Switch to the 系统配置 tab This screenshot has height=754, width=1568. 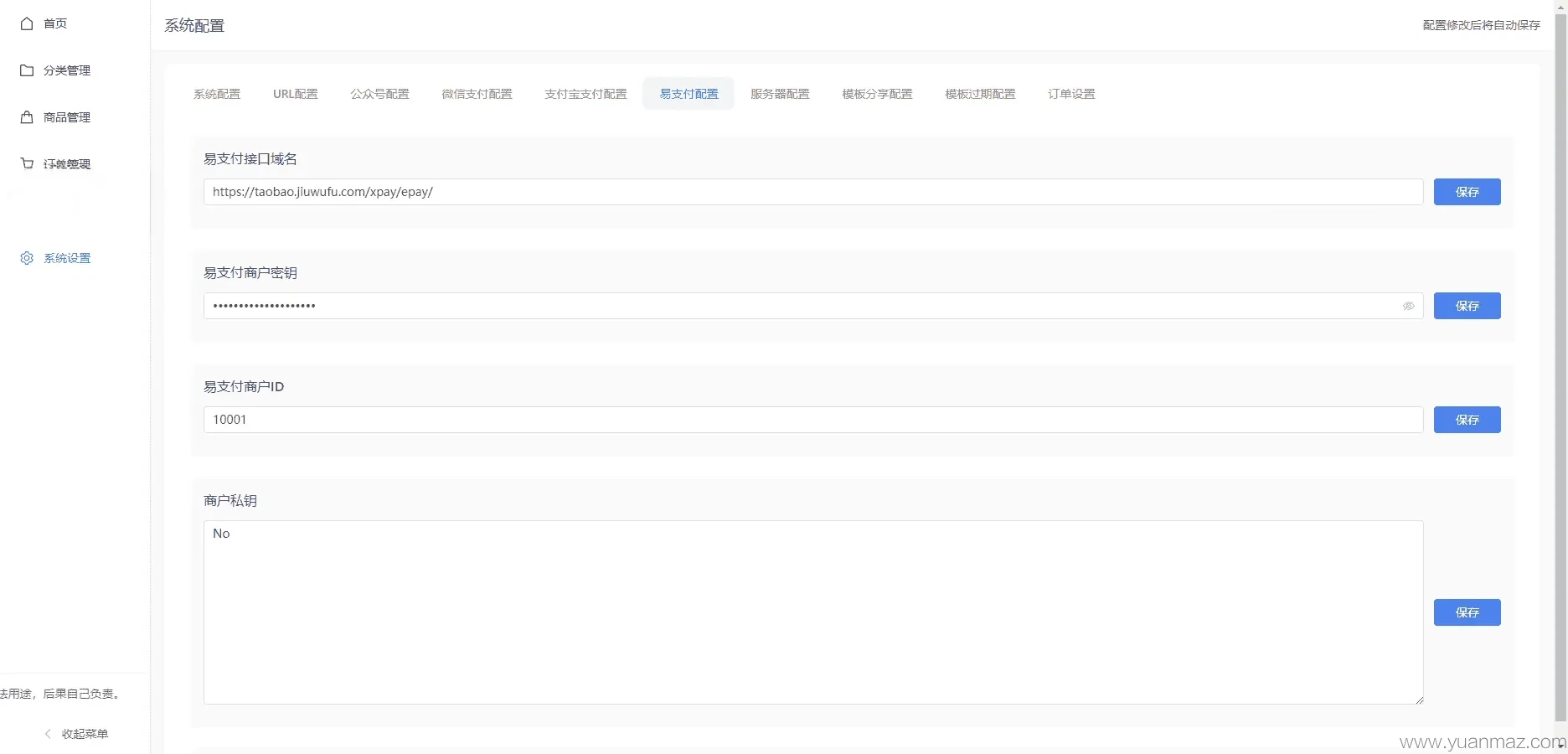pyautogui.click(x=217, y=94)
